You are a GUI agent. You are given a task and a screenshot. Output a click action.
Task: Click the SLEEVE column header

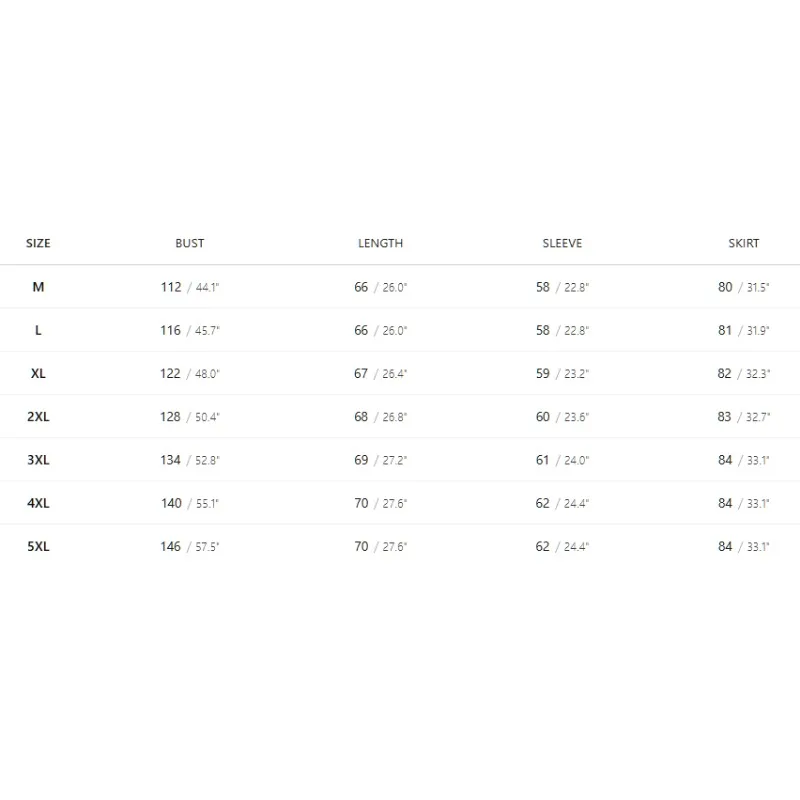click(562, 243)
